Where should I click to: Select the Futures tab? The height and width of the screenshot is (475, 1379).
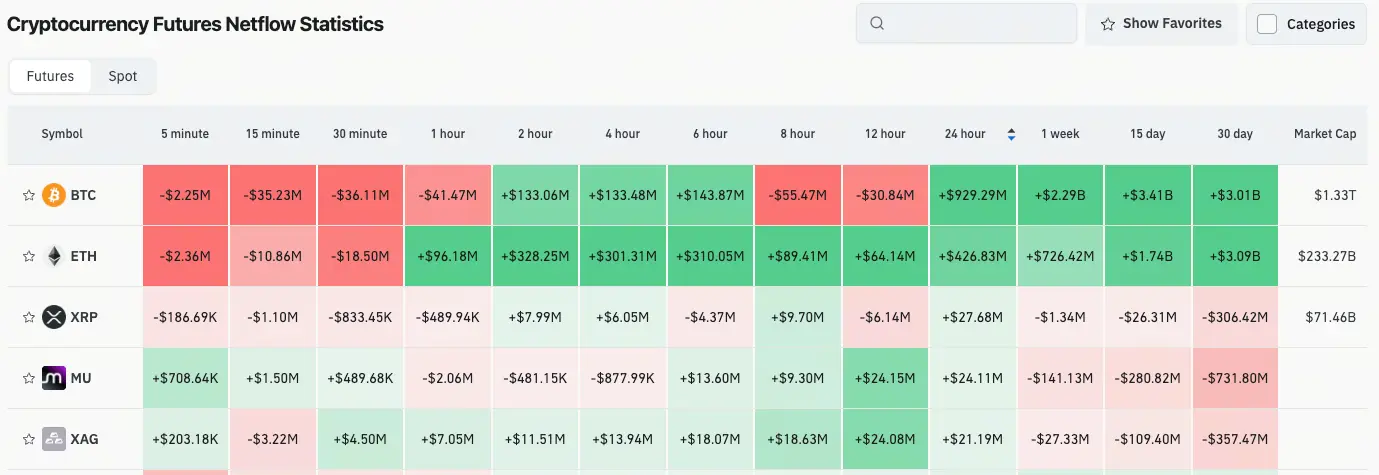50,76
